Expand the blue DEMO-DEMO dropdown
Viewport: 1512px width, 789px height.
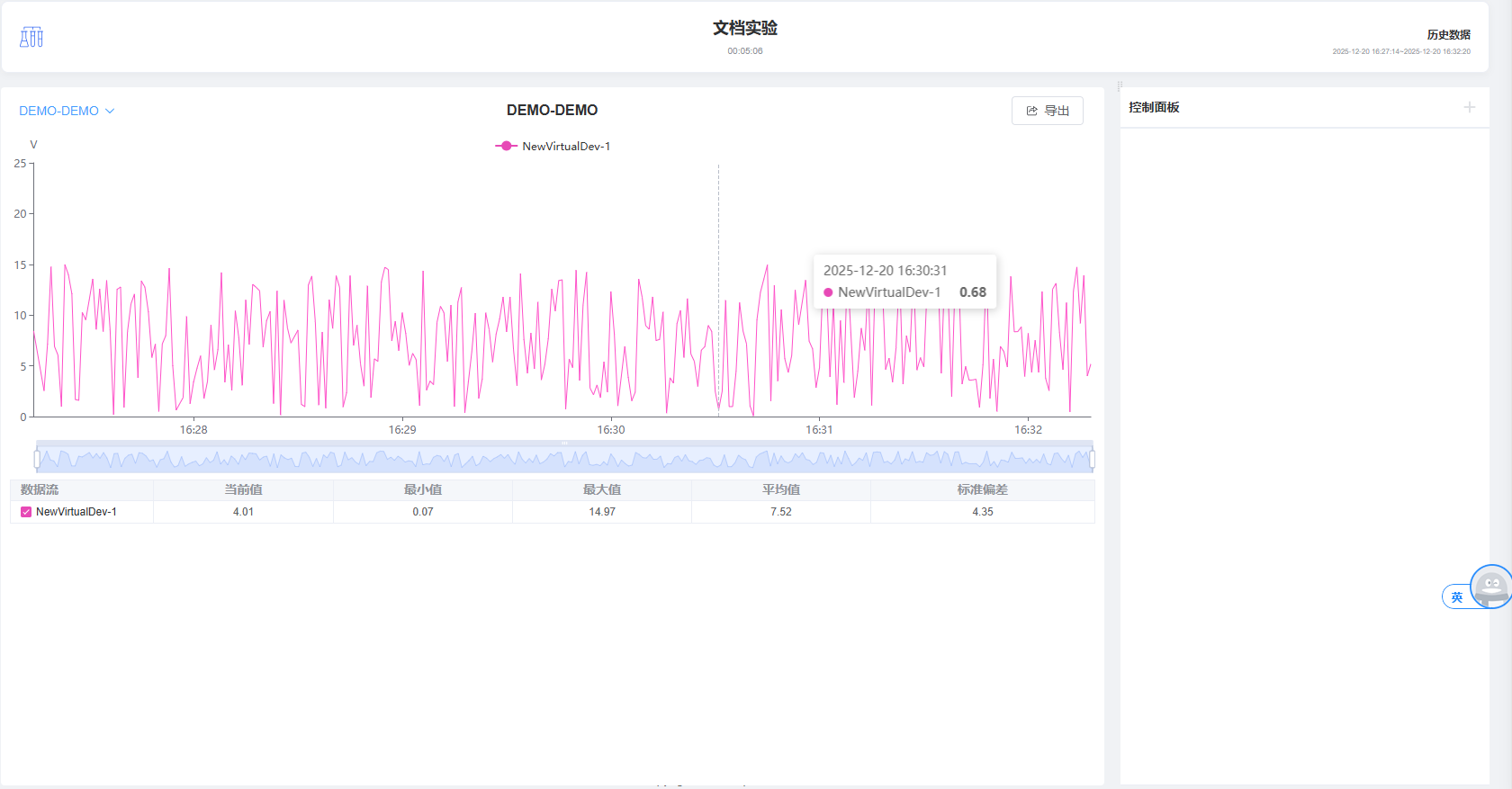click(x=67, y=111)
